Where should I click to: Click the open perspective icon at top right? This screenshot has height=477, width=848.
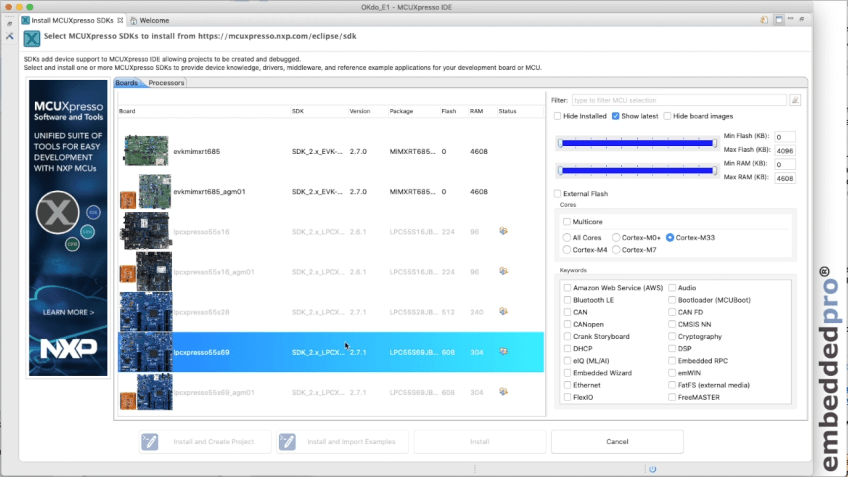(763, 19)
